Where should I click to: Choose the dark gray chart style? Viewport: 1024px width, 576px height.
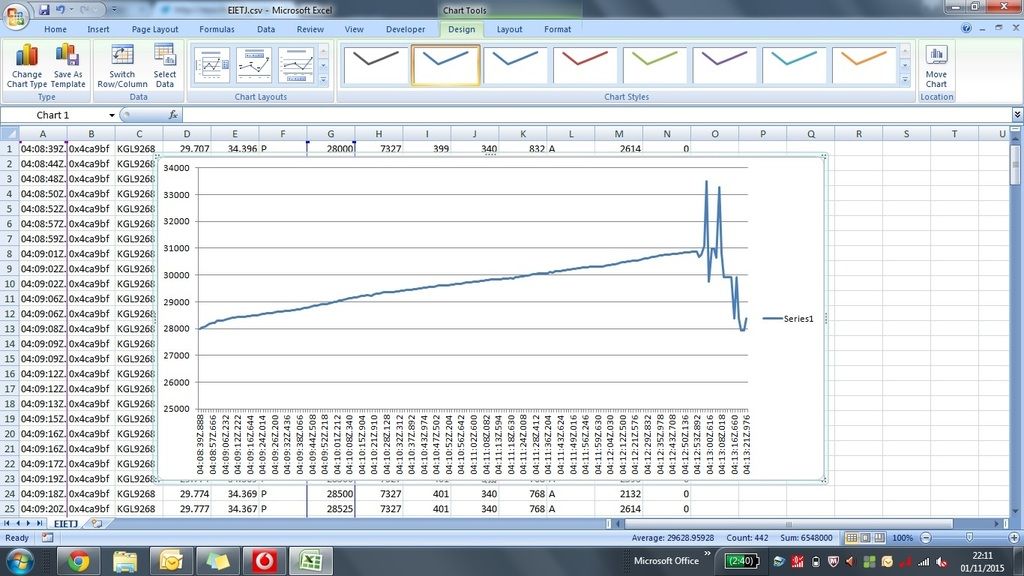click(x=376, y=65)
